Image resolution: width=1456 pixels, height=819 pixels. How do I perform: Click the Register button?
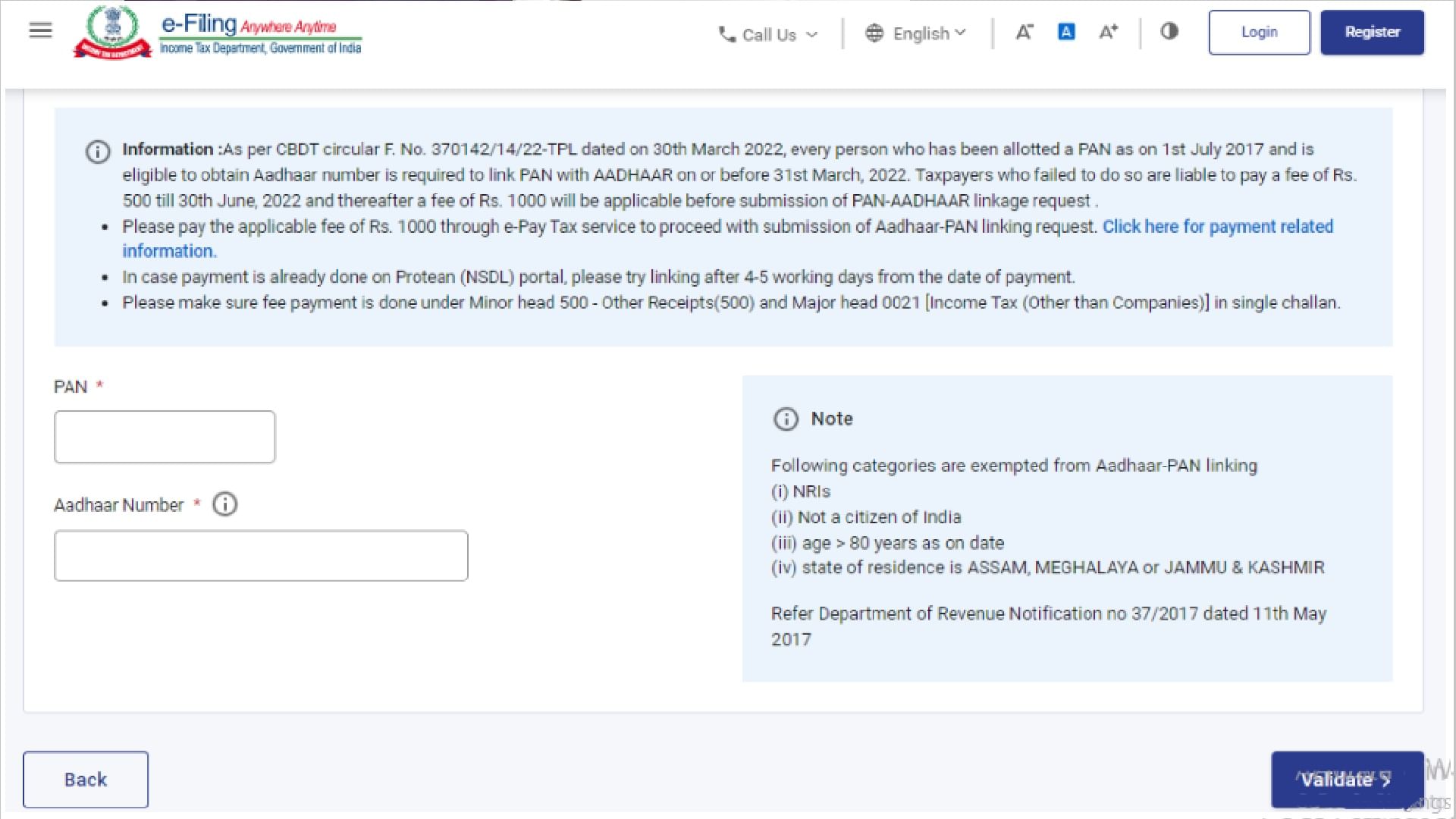coord(1372,32)
